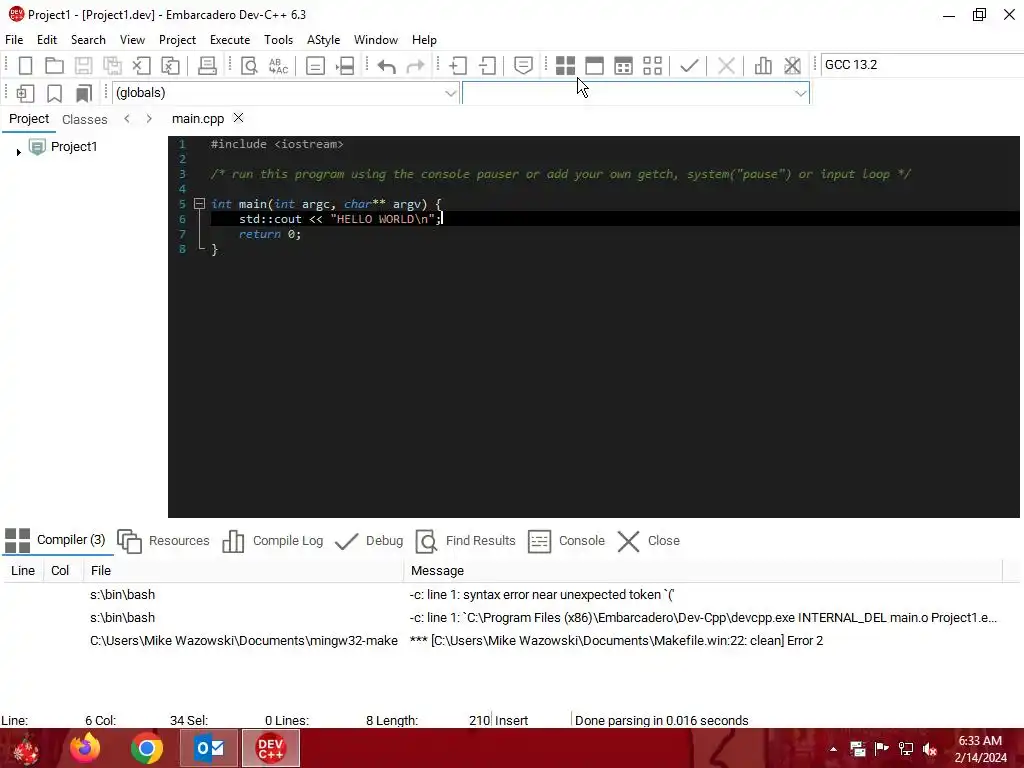Screen dimensions: 1024x768
Task: Open the Edit menu
Action: [x=47, y=40]
